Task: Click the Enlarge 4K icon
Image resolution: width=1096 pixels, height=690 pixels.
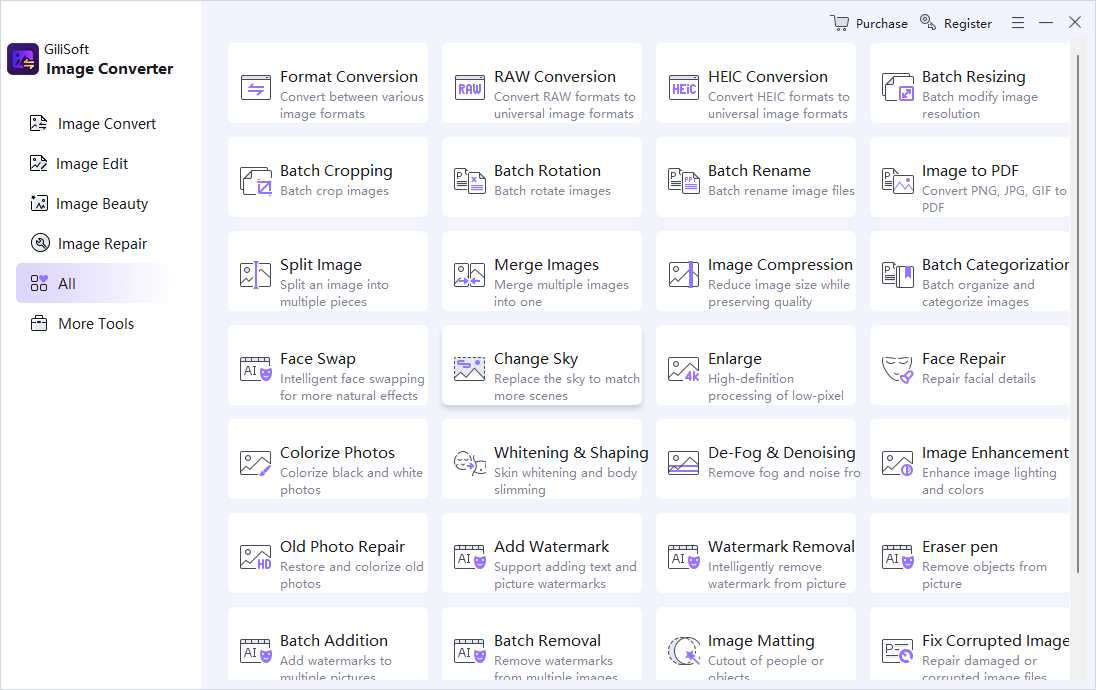Action: pos(684,369)
